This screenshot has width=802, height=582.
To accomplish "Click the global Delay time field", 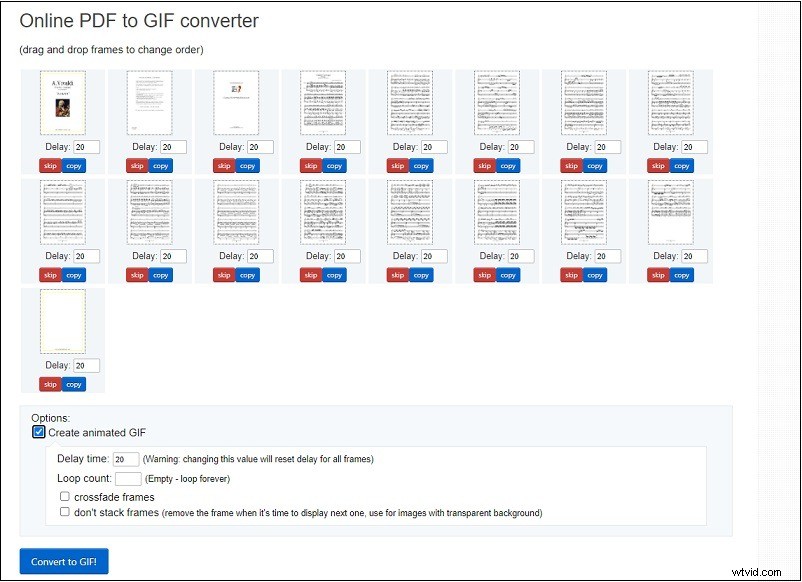I will pyautogui.click(x=128, y=459).
